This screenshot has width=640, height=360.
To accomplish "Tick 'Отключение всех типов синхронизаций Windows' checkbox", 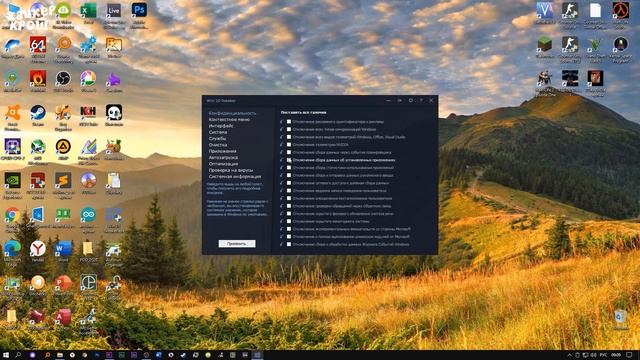I will pos(289,129).
